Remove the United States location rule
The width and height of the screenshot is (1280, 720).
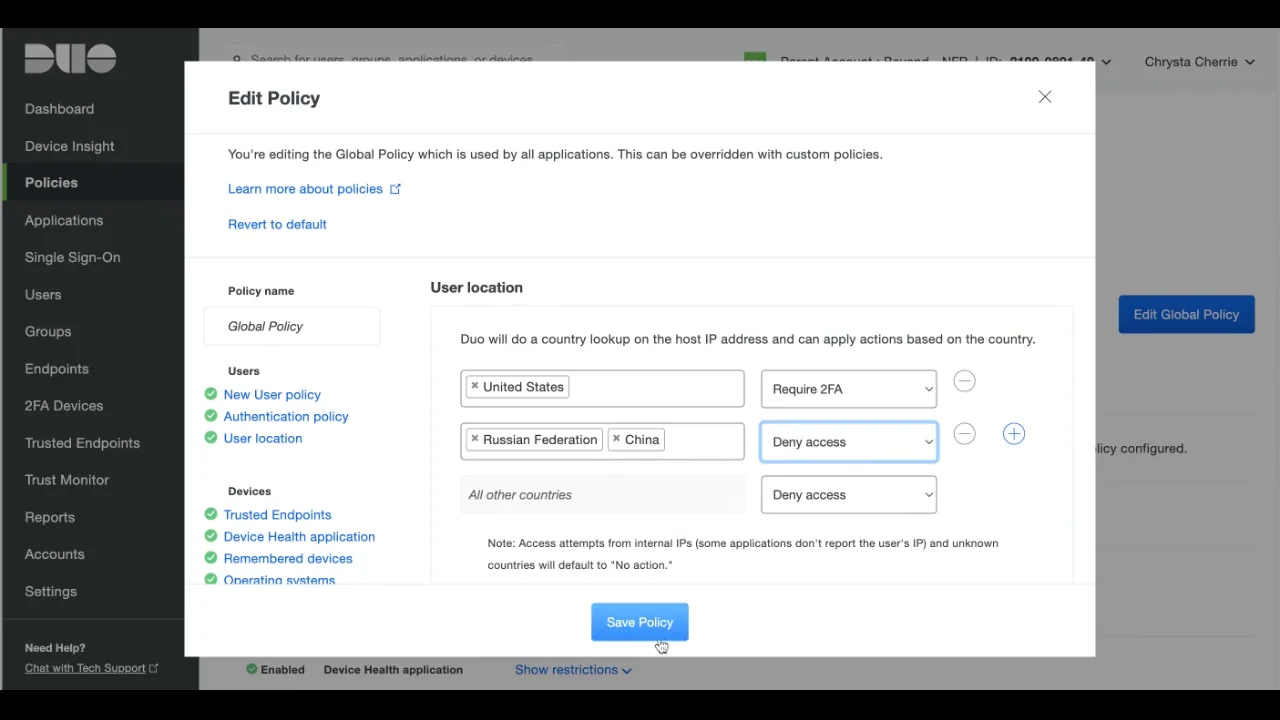[x=964, y=381]
